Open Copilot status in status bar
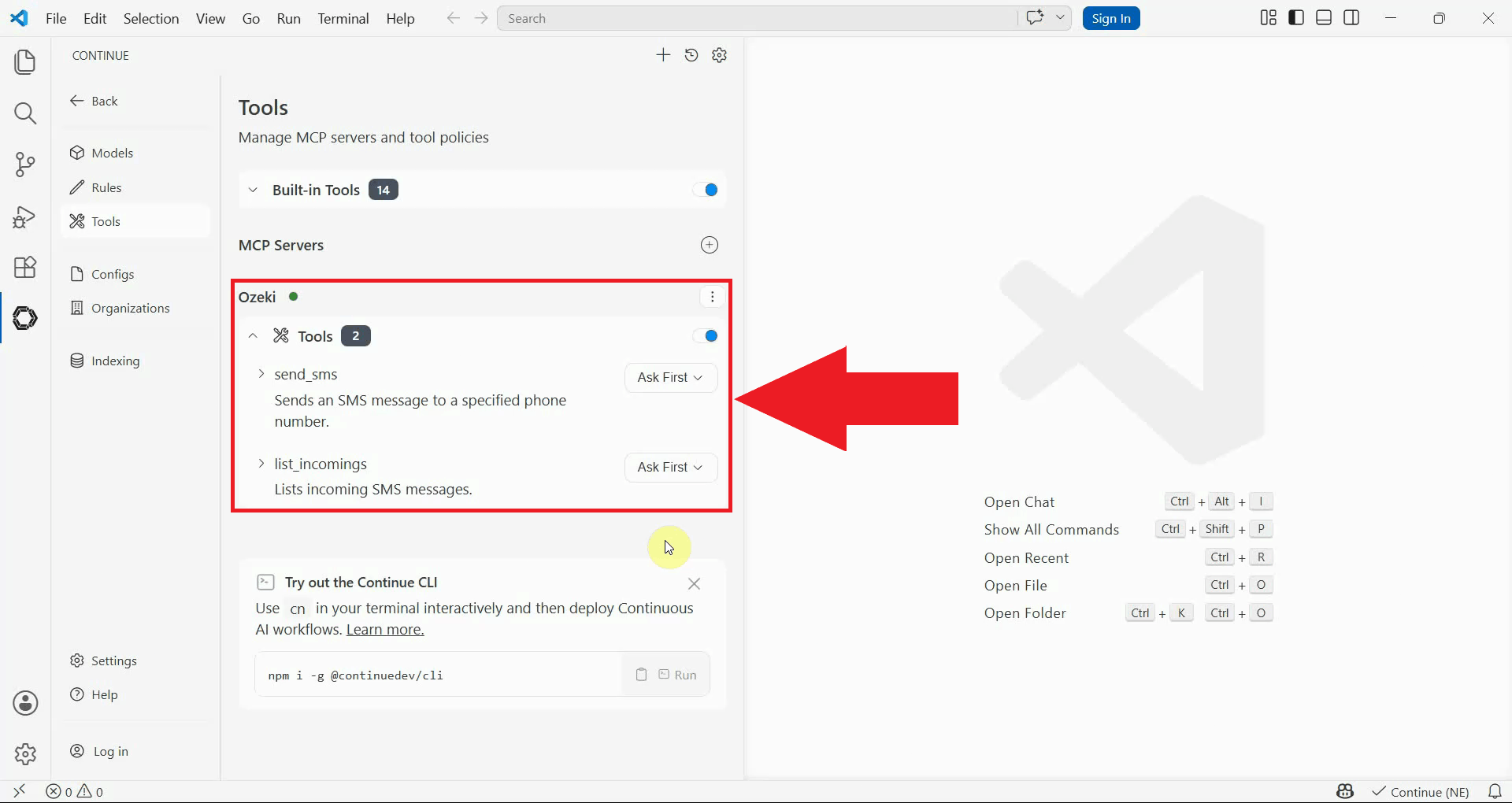Viewport: 1512px width, 803px height. click(1345, 791)
